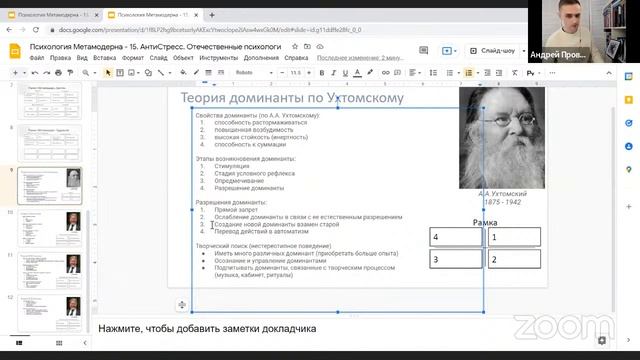Open Tasks in the side panel

coord(629,123)
